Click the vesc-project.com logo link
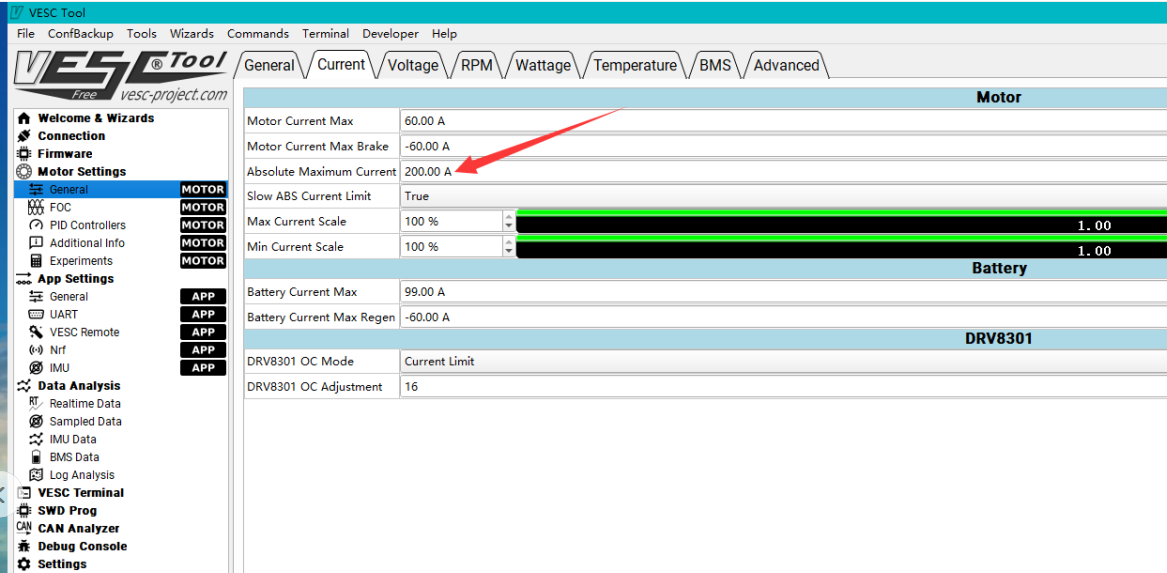This screenshot has width=1167, height=573. (173, 95)
